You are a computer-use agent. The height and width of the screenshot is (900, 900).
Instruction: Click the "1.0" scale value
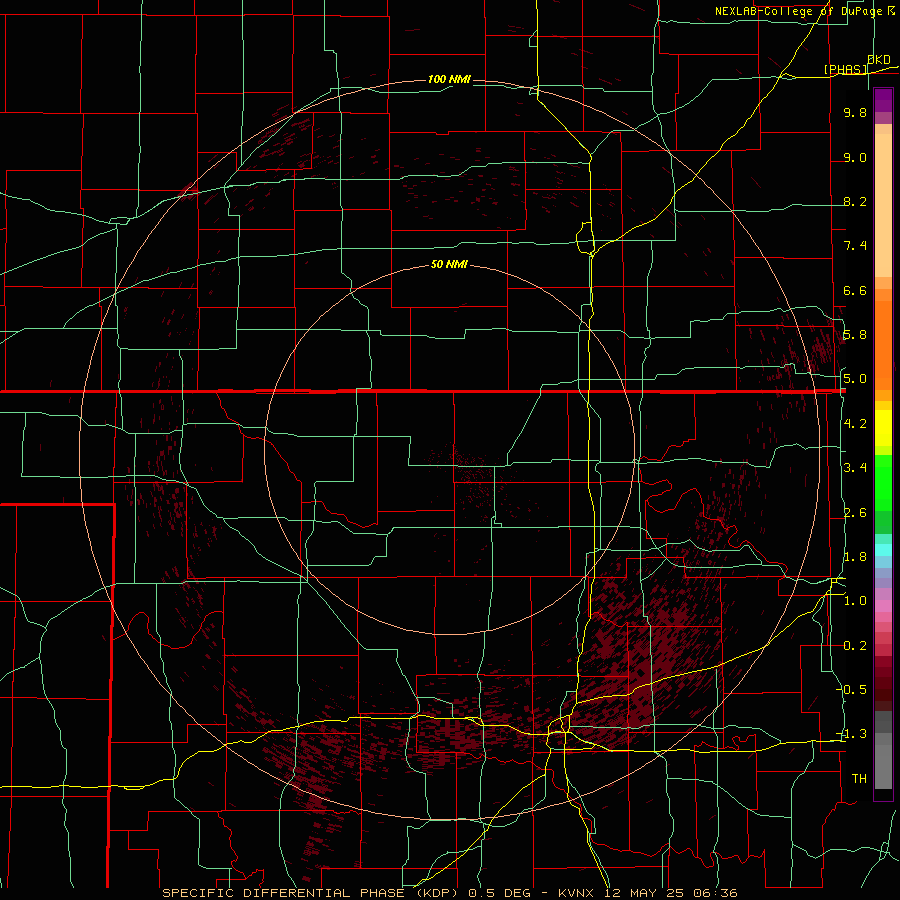click(x=855, y=601)
